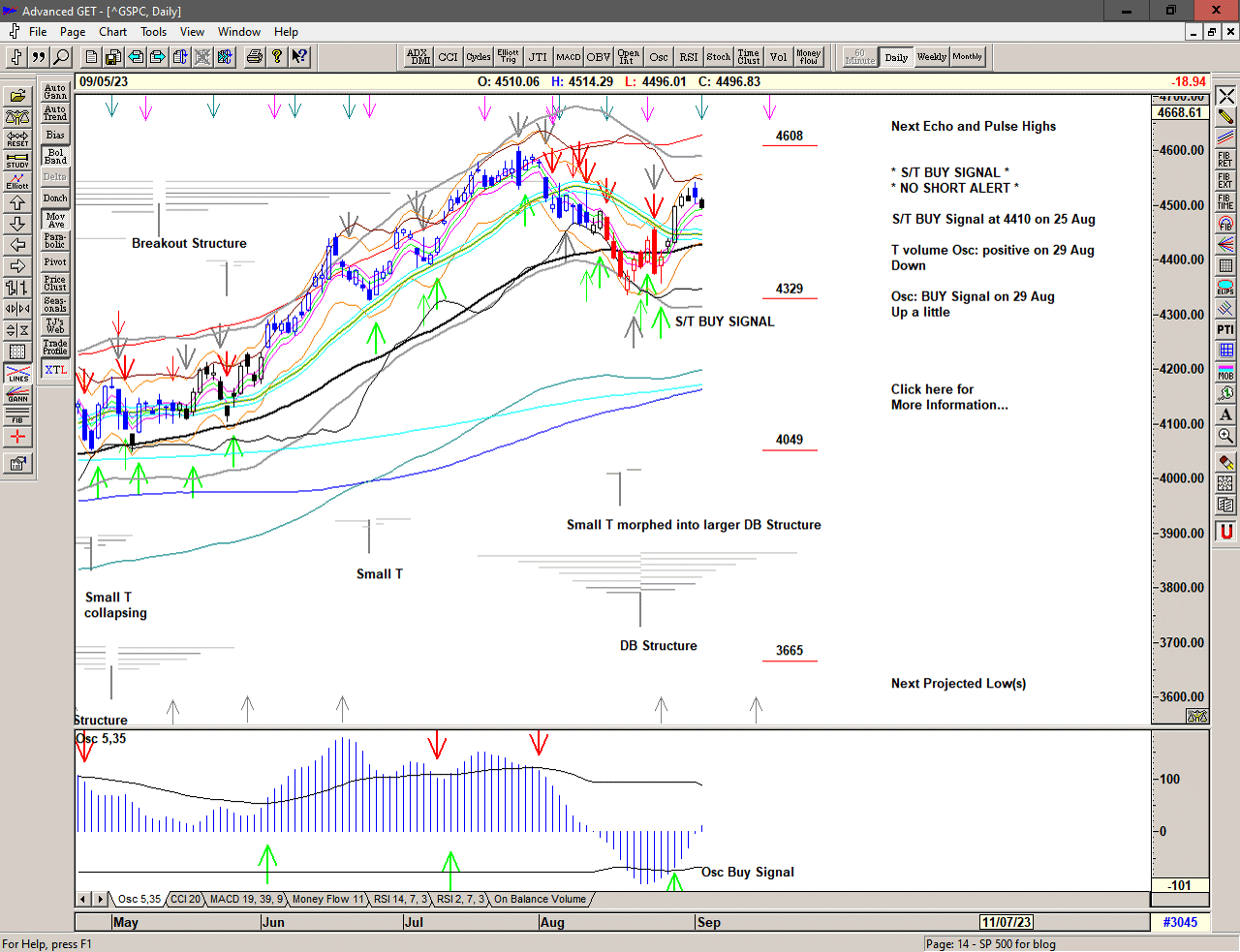Screen dimensions: 1240x952
Task: Select the Ellipse drawing tool
Action: pyautogui.click(x=1225, y=288)
